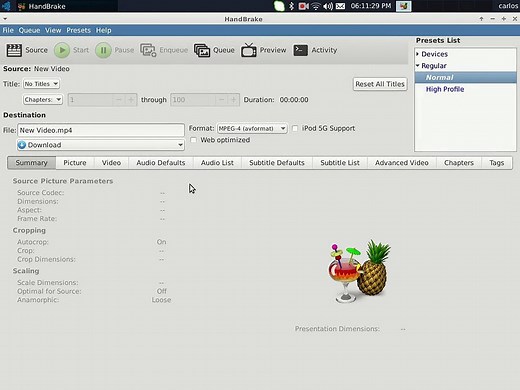The image size is (520, 390).
Task: Open the Title dropdown showing No Titles
Action: 41,84
